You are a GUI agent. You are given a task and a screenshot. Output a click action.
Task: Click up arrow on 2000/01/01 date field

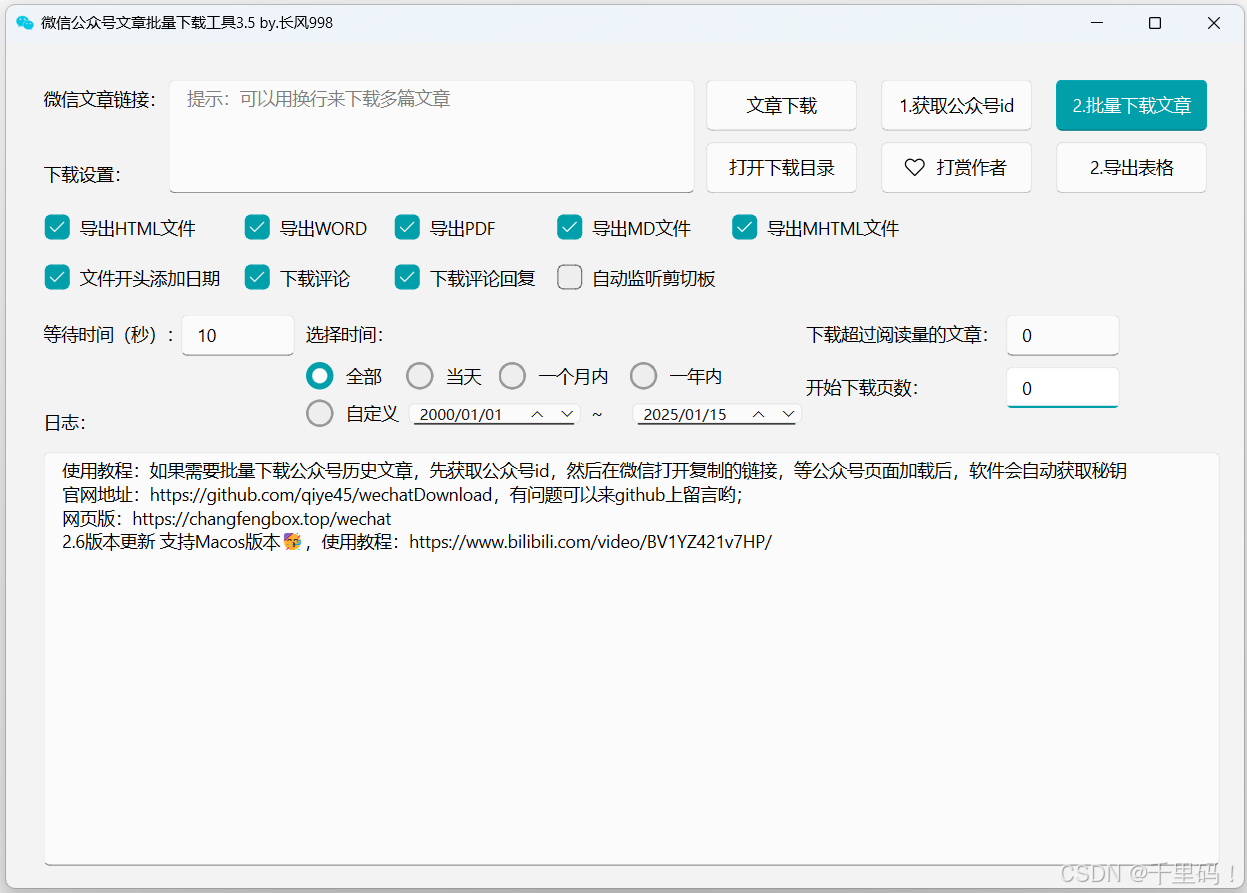pos(537,414)
